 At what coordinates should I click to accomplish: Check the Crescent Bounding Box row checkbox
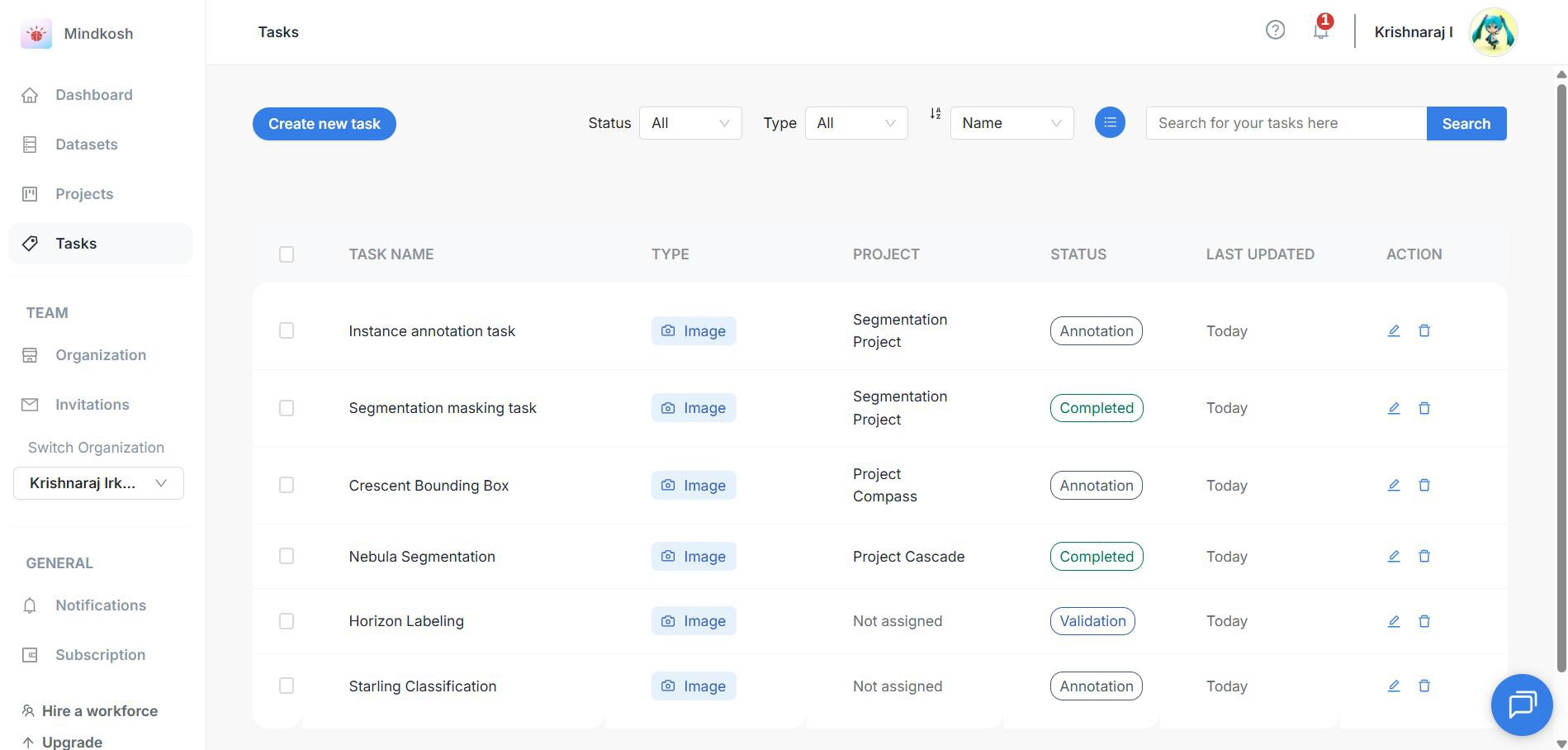click(x=287, y=485)
